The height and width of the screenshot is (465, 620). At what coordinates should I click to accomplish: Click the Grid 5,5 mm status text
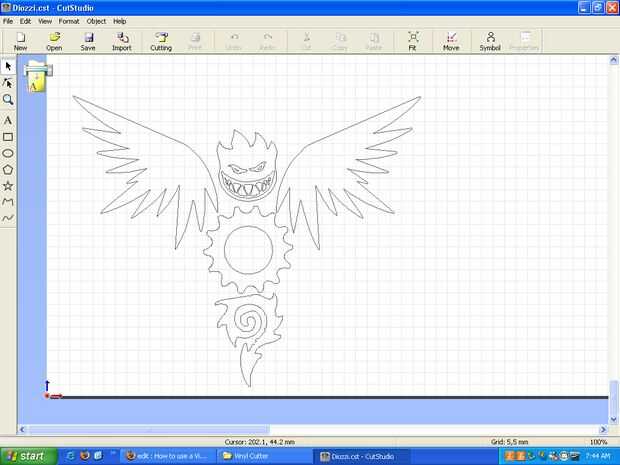509,442
